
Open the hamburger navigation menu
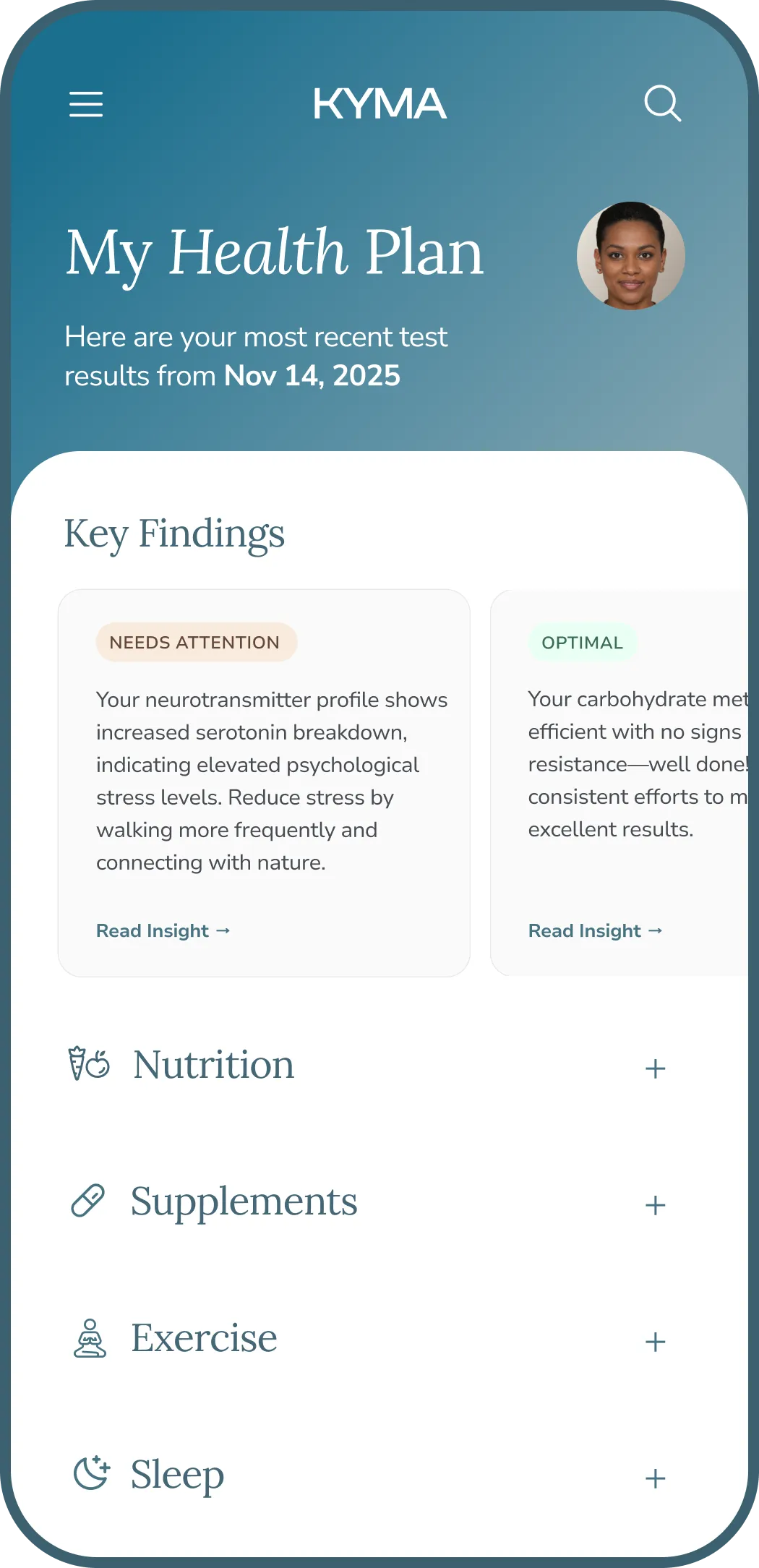[x=86, y=105]
